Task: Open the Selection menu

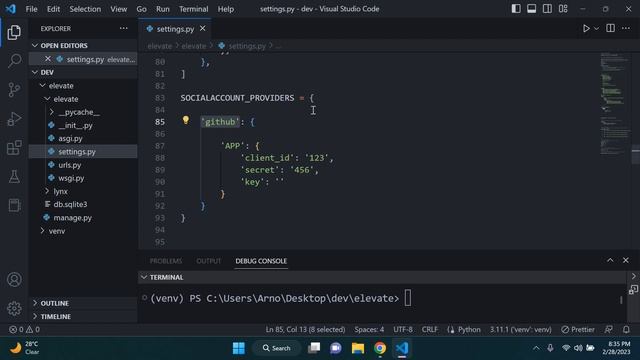Action: 85,9
